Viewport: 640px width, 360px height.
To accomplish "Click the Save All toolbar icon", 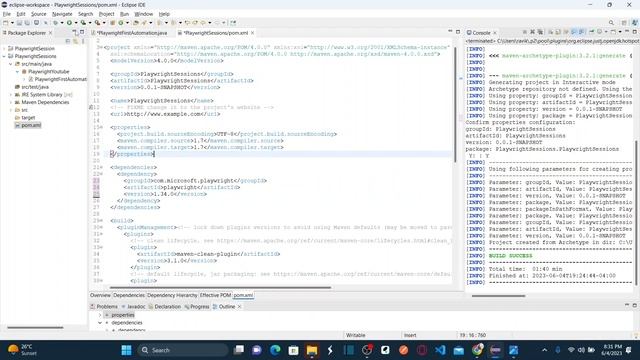I will tap(27, 23).
